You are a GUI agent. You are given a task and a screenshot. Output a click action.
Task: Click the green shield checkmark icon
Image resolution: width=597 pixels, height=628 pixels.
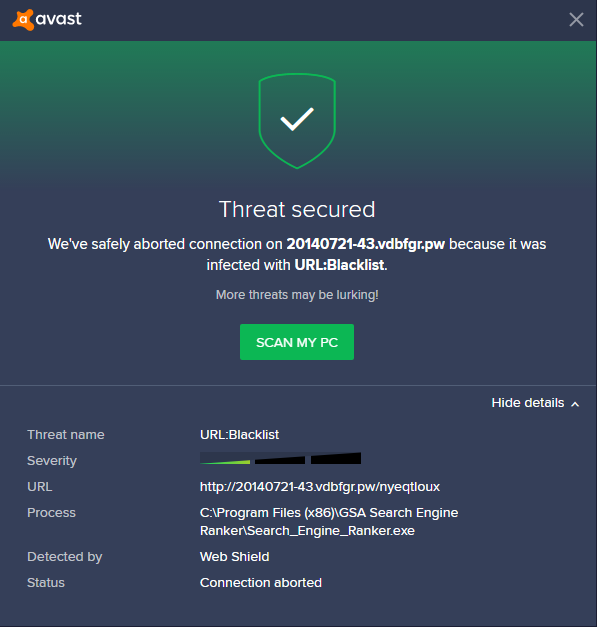[297, 121]
